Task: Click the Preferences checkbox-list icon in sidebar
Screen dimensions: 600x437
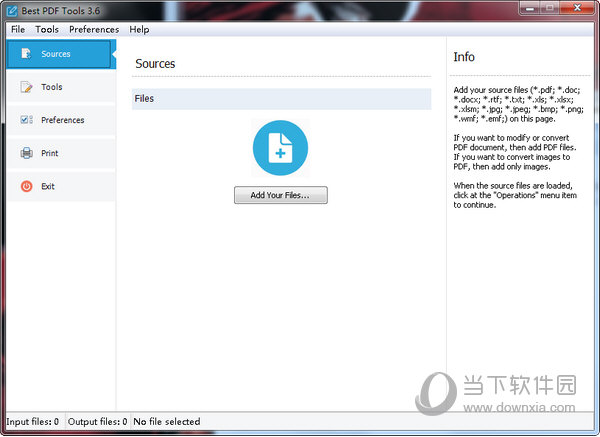Action: point(26,120)
